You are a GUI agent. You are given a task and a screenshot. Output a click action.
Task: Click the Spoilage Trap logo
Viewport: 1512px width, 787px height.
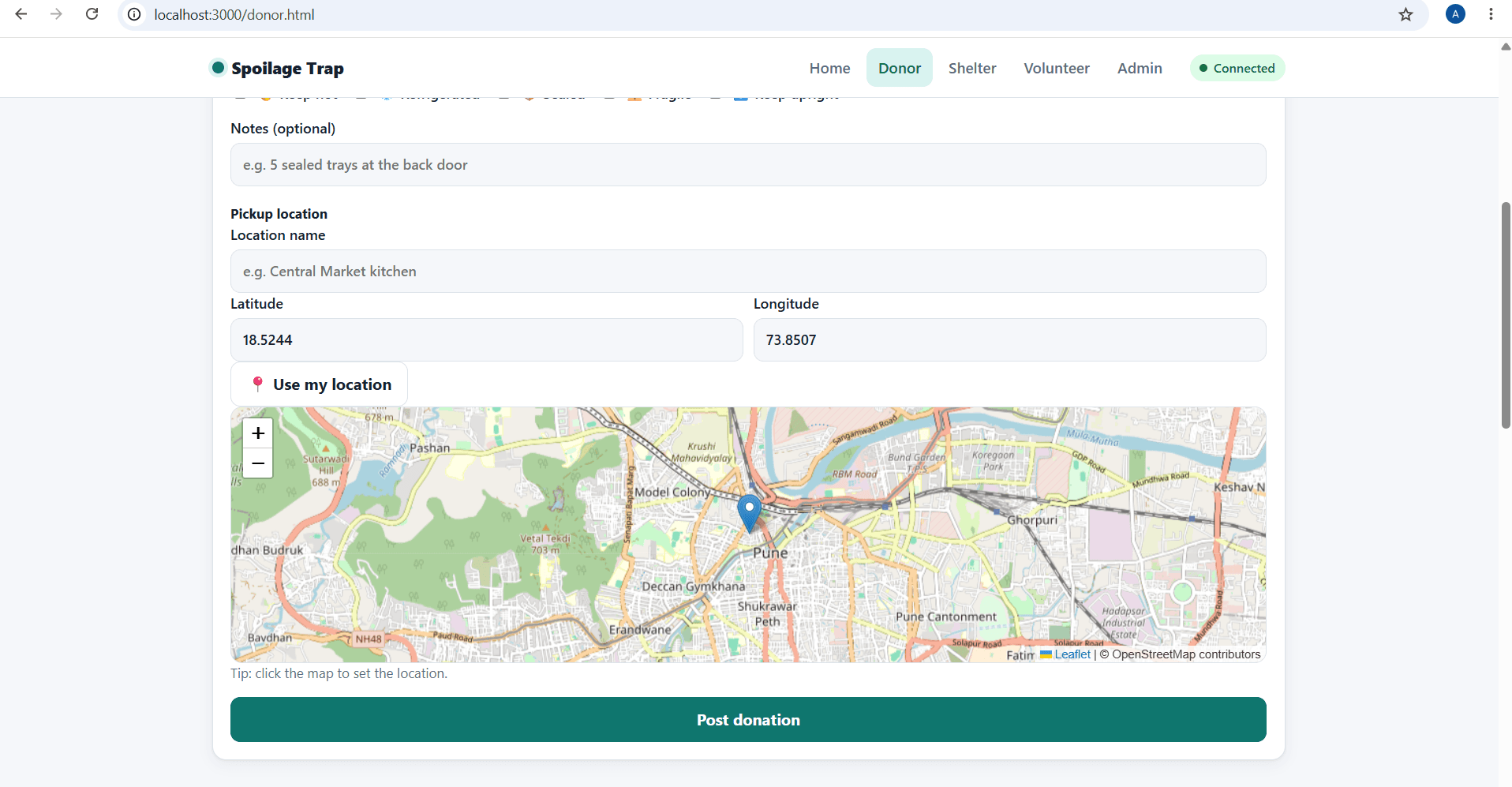point(276,68)
